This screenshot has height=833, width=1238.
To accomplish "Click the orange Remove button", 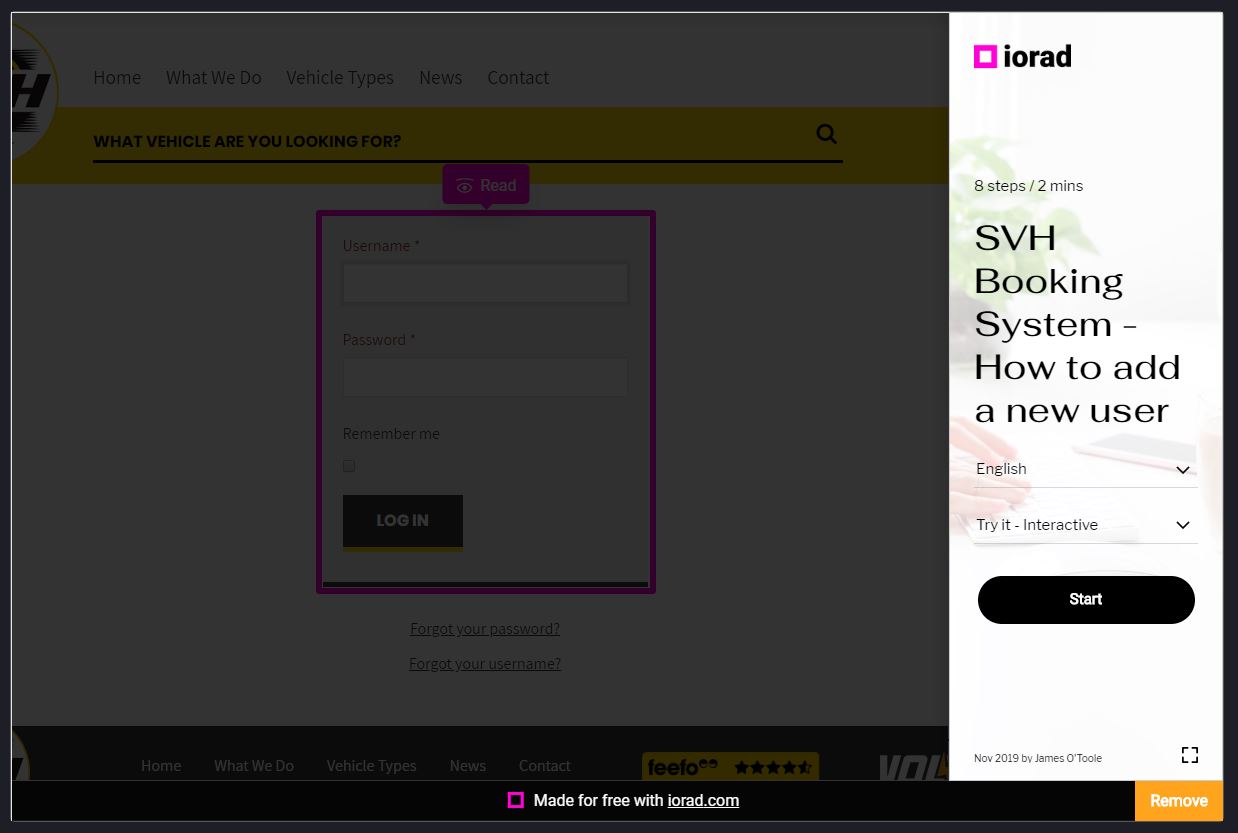I will tap(1178, 800).
